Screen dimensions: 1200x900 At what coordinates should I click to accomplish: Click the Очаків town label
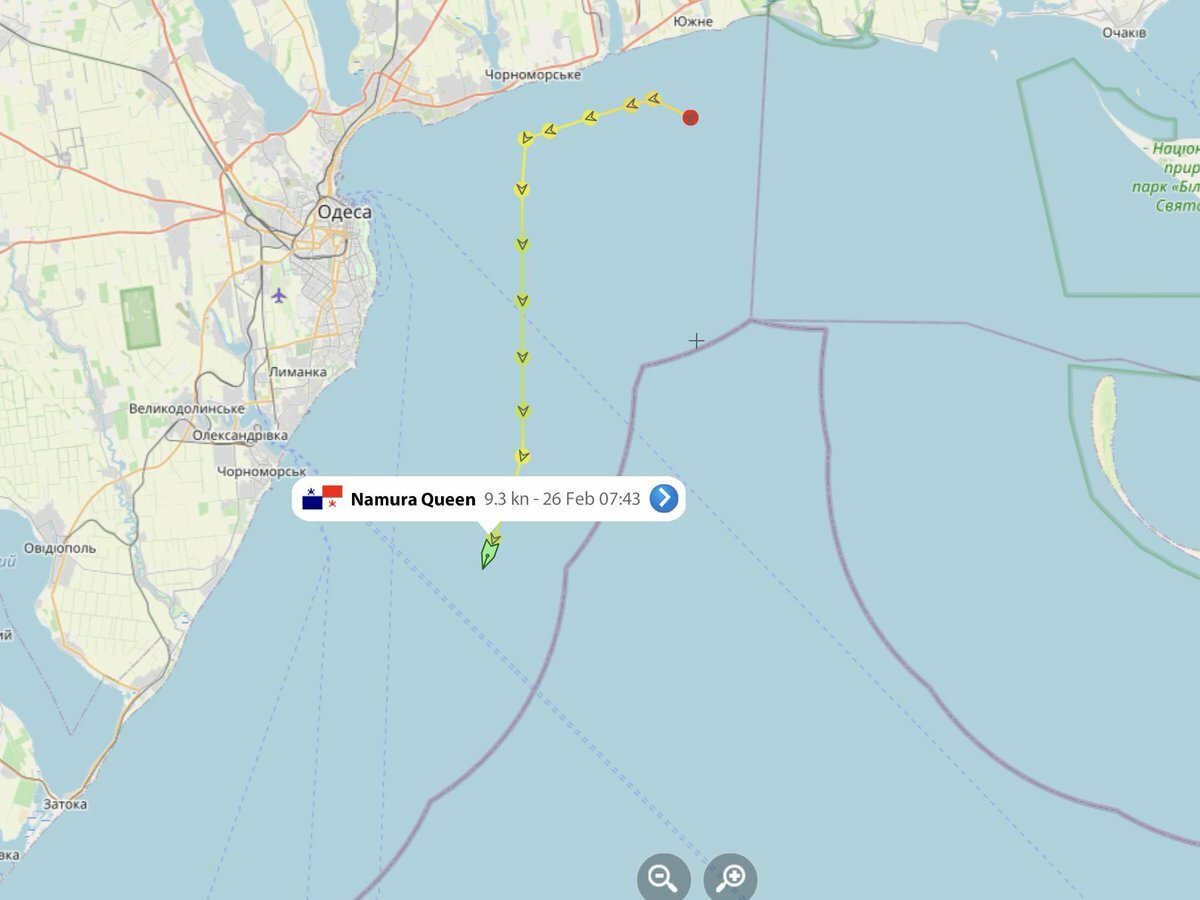pyautogui.click(x=1124, y=33)
